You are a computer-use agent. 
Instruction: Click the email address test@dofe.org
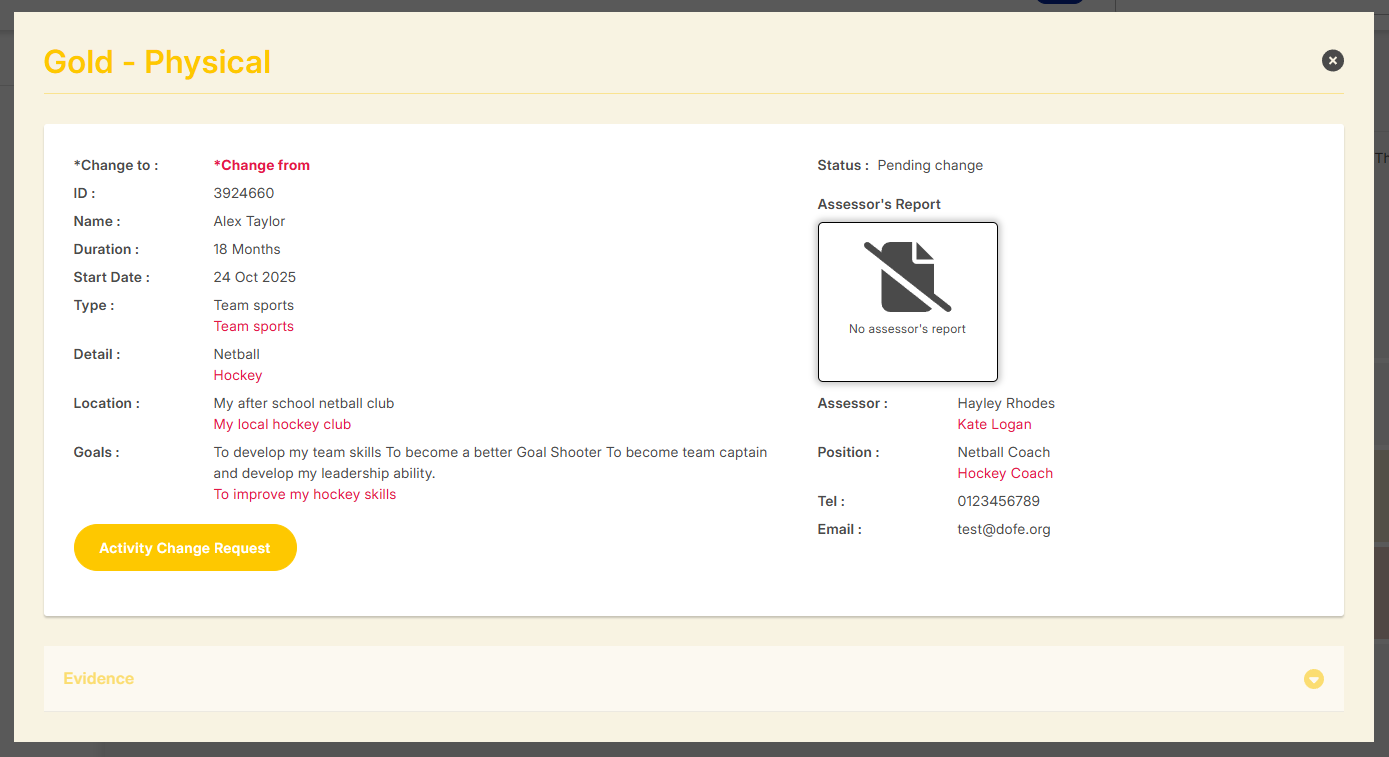tap(1003, 529)
